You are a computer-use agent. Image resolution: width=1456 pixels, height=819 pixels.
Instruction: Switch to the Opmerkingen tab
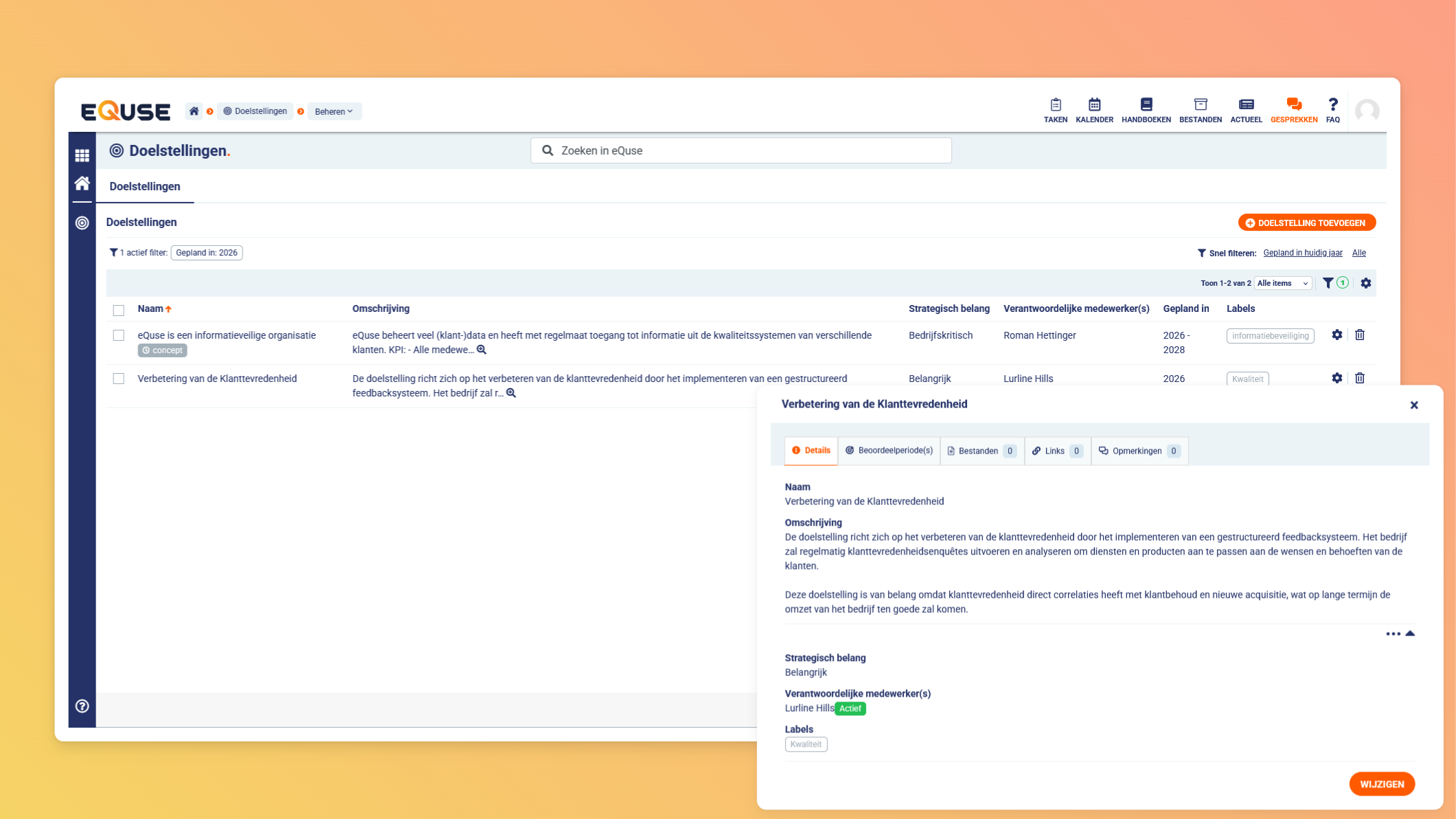click(1138, 451)
